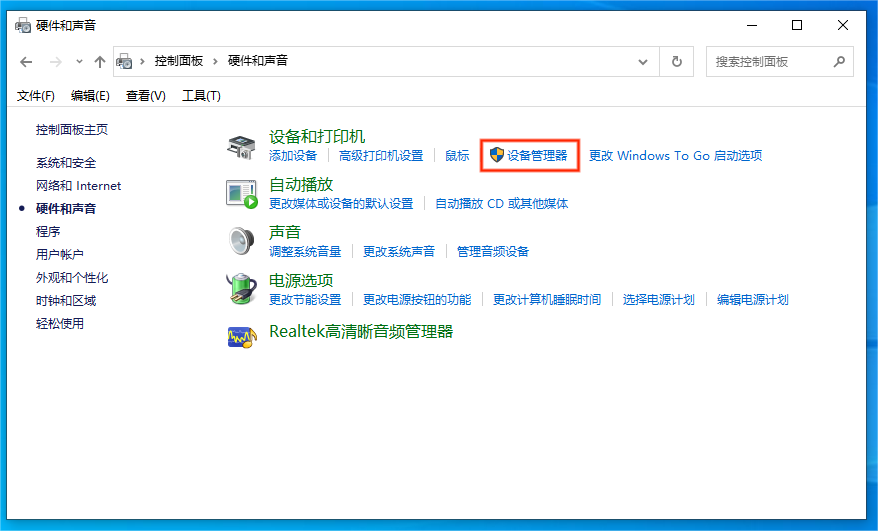This screenshot has width=878, height=531.
Task: Click the AutoPlay category icon
Action: tap(241, 194)
